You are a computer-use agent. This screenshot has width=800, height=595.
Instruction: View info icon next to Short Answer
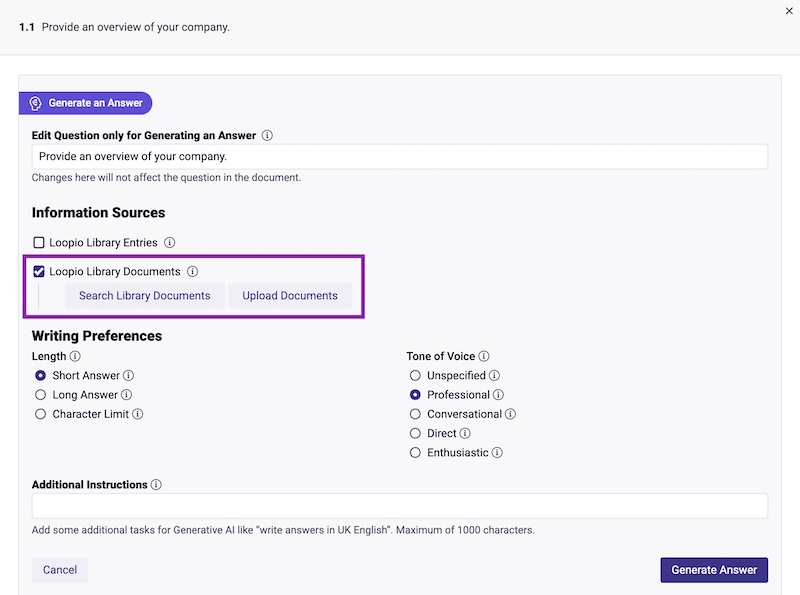click(129, 376)
